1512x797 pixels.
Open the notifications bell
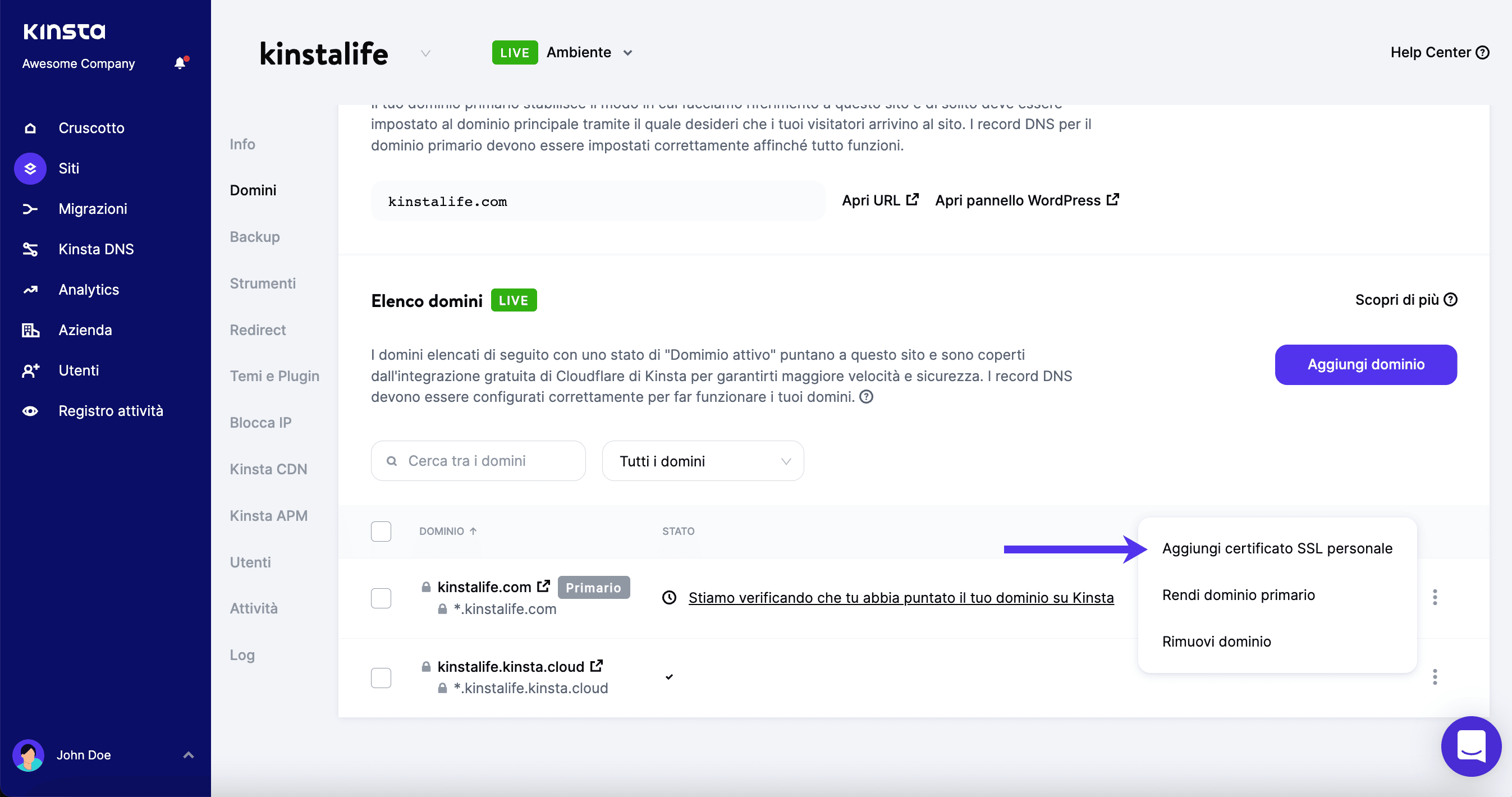(x=180, y=63)
